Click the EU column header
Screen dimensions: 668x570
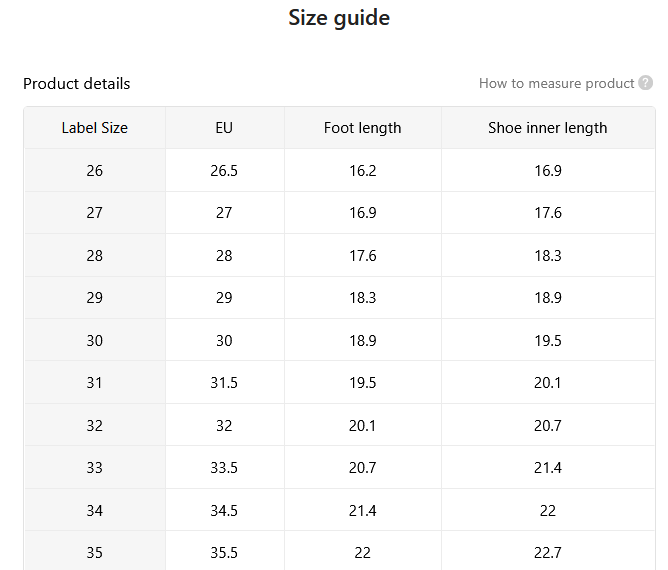tap(224, 128)
